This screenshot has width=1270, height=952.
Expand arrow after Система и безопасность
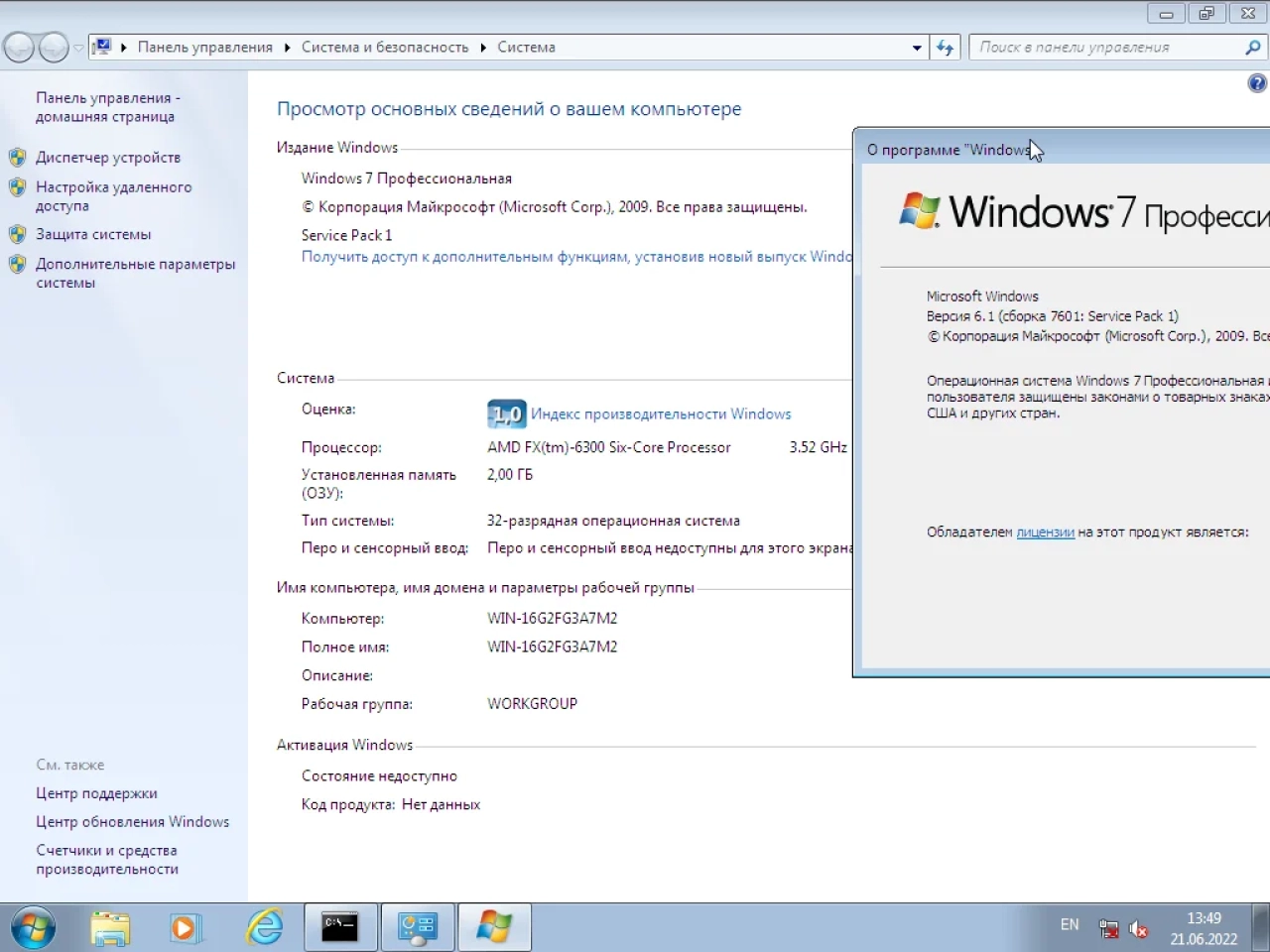pos(483,48)
